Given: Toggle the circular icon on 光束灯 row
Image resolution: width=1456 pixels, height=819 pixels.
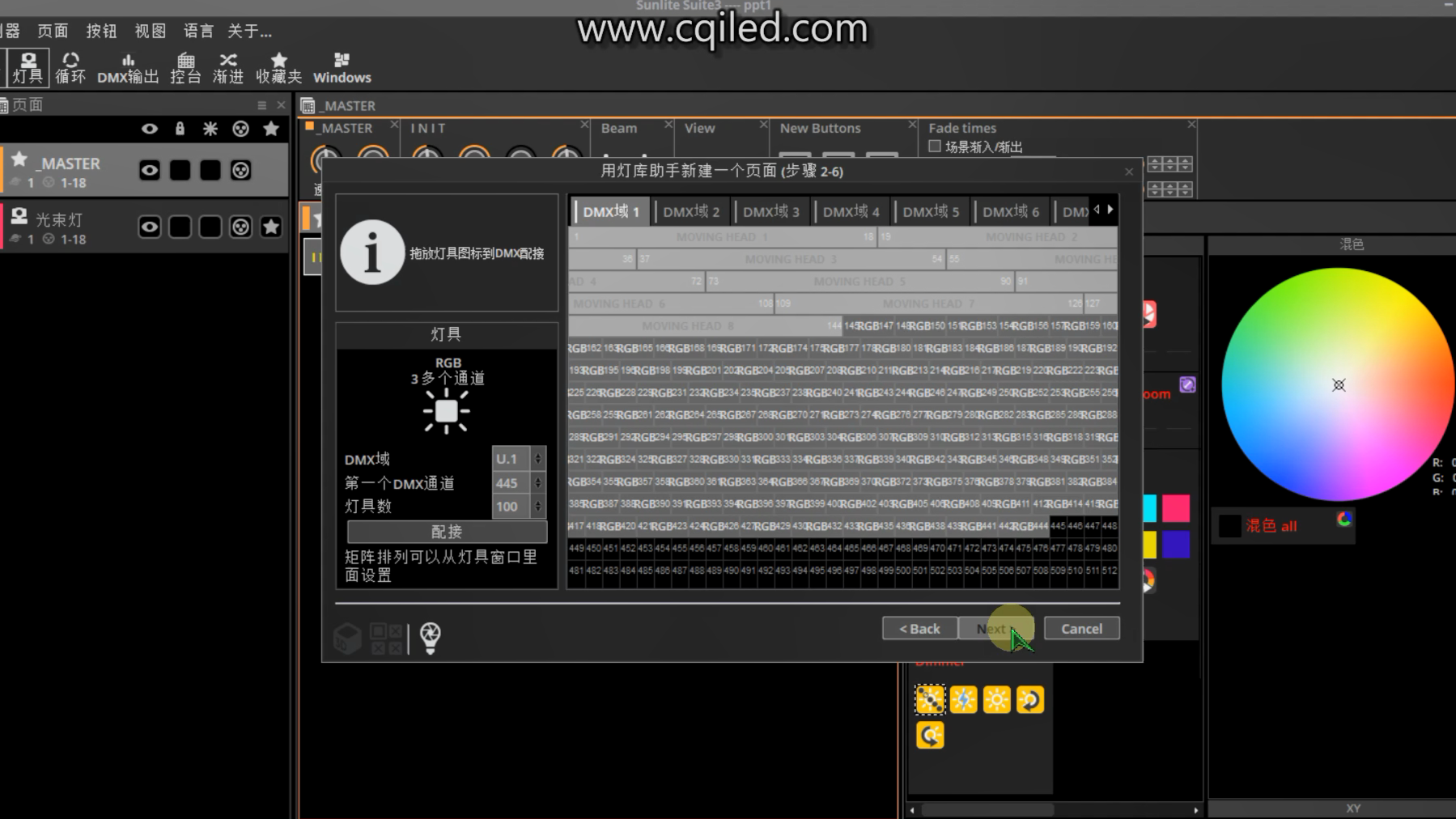Looking at the screenshot, I should coord(240,227).
